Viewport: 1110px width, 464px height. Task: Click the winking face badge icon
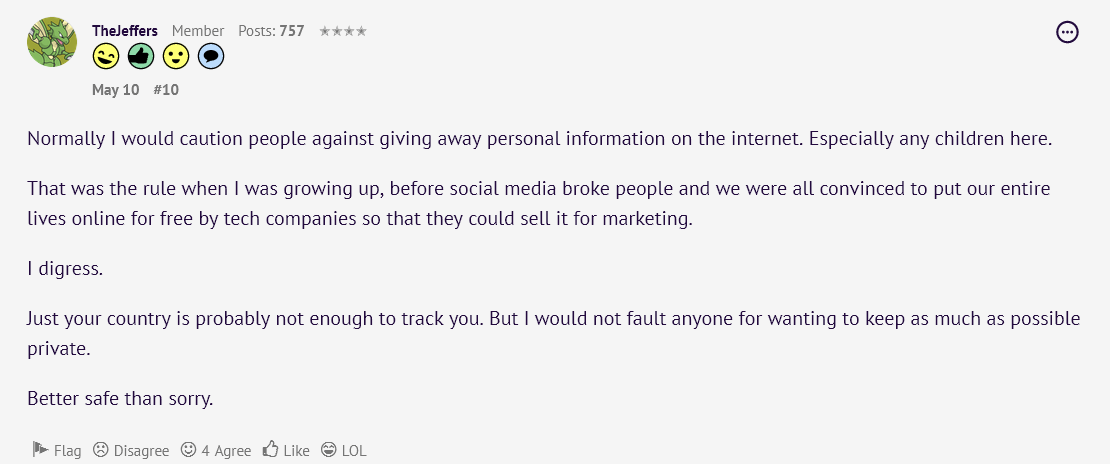(x=105, y=56)
